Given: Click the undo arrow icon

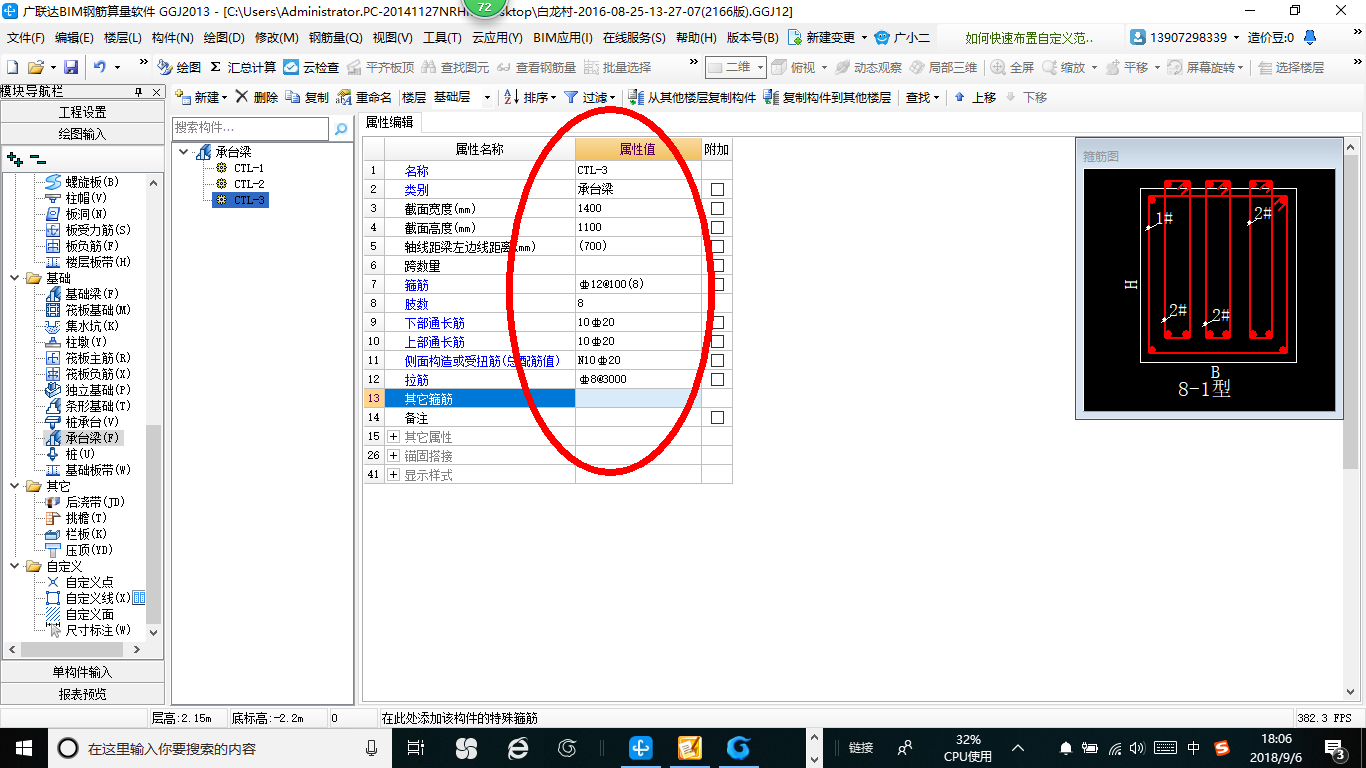Looking at the screenshot, I should click(100, 67).
